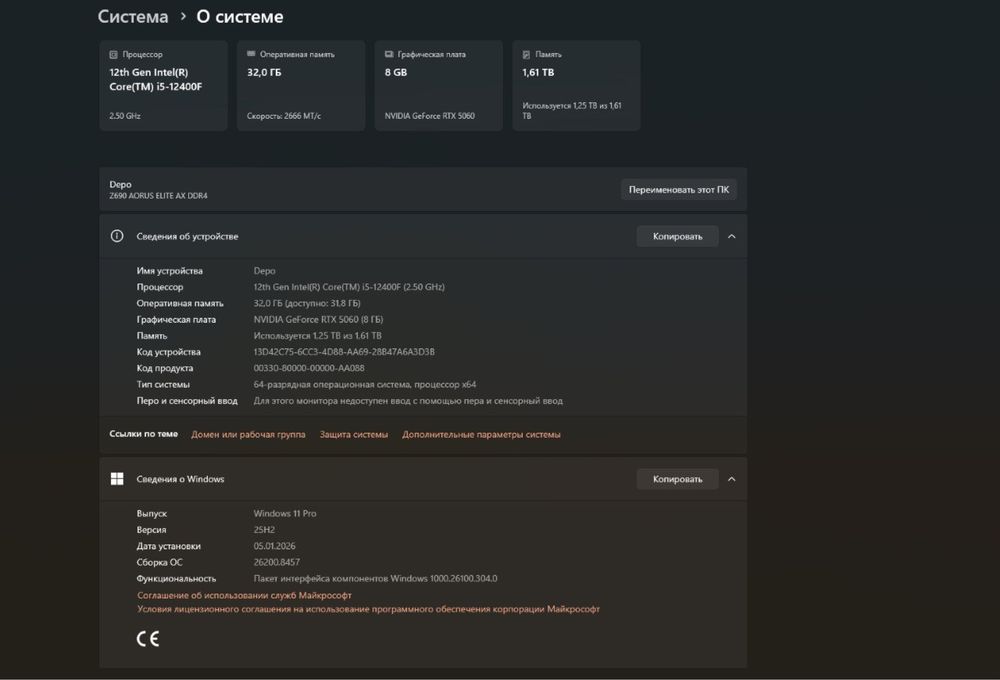Image resolution: width=1000 pixels, height=680 pixels.
Task: Collapse the Сведения об устройстве section chevron
Action: click(x=732, y=236)
